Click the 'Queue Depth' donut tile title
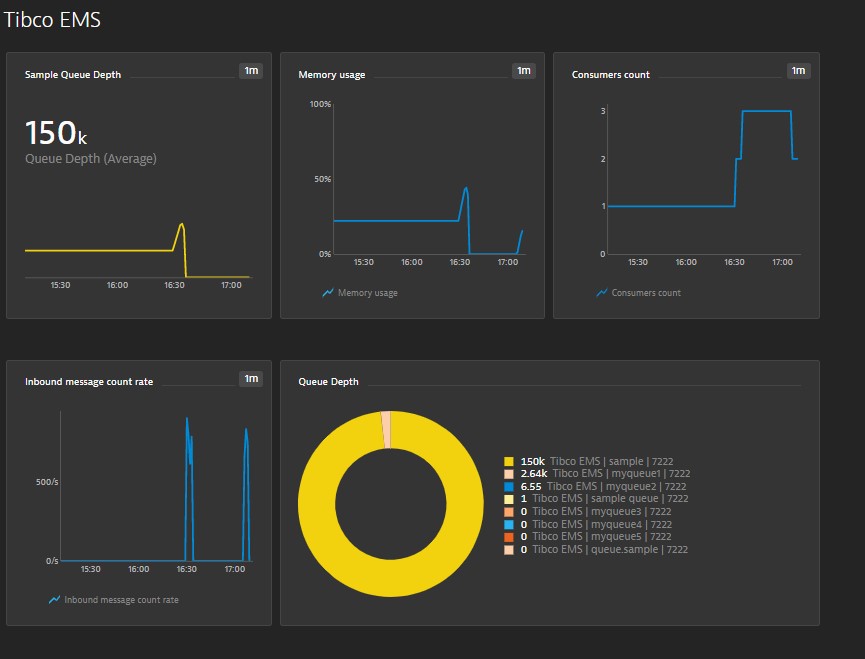The height and width of the screenshot is (659, 865). coord(328,382)
